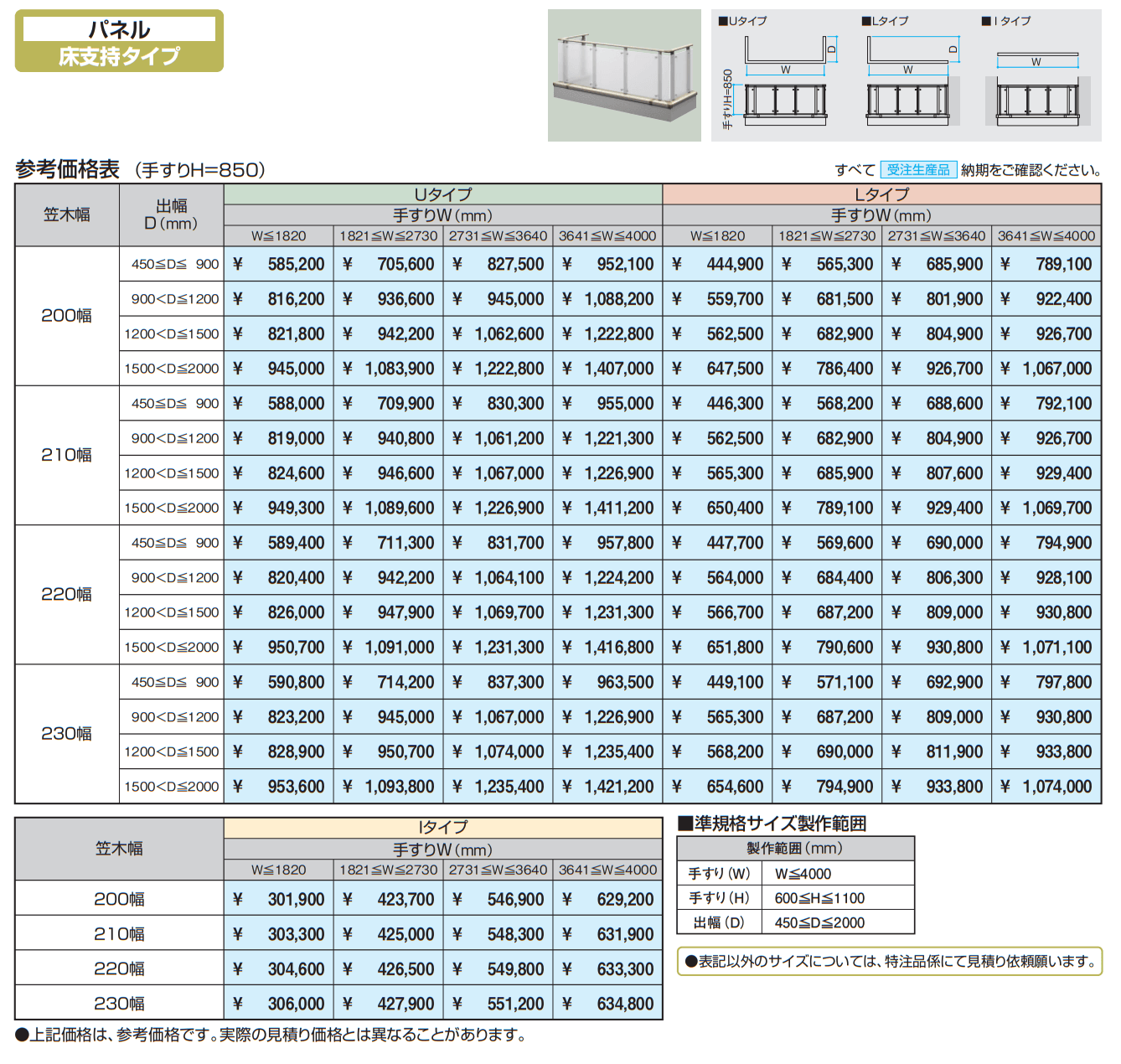Image resolution: width=1121 pixels, height=1064 pixels.
Task: Click the W dimension arrow on Iタイプ
Action: [1036, 60]
